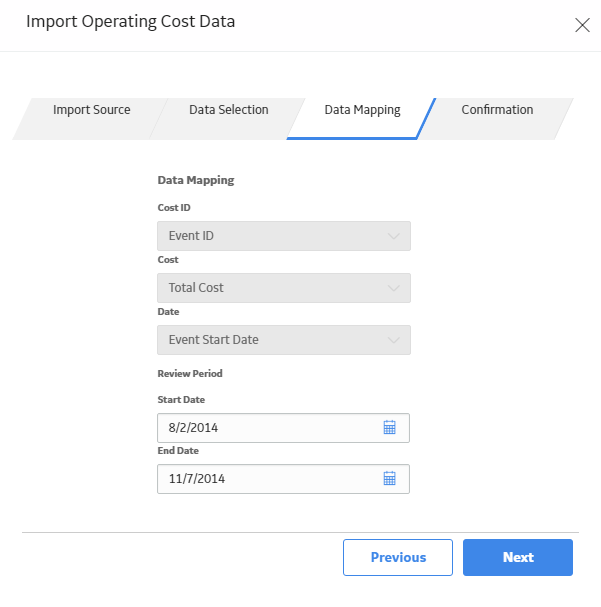
Task: Click the Review Period section label
Action: click(190, 374)
